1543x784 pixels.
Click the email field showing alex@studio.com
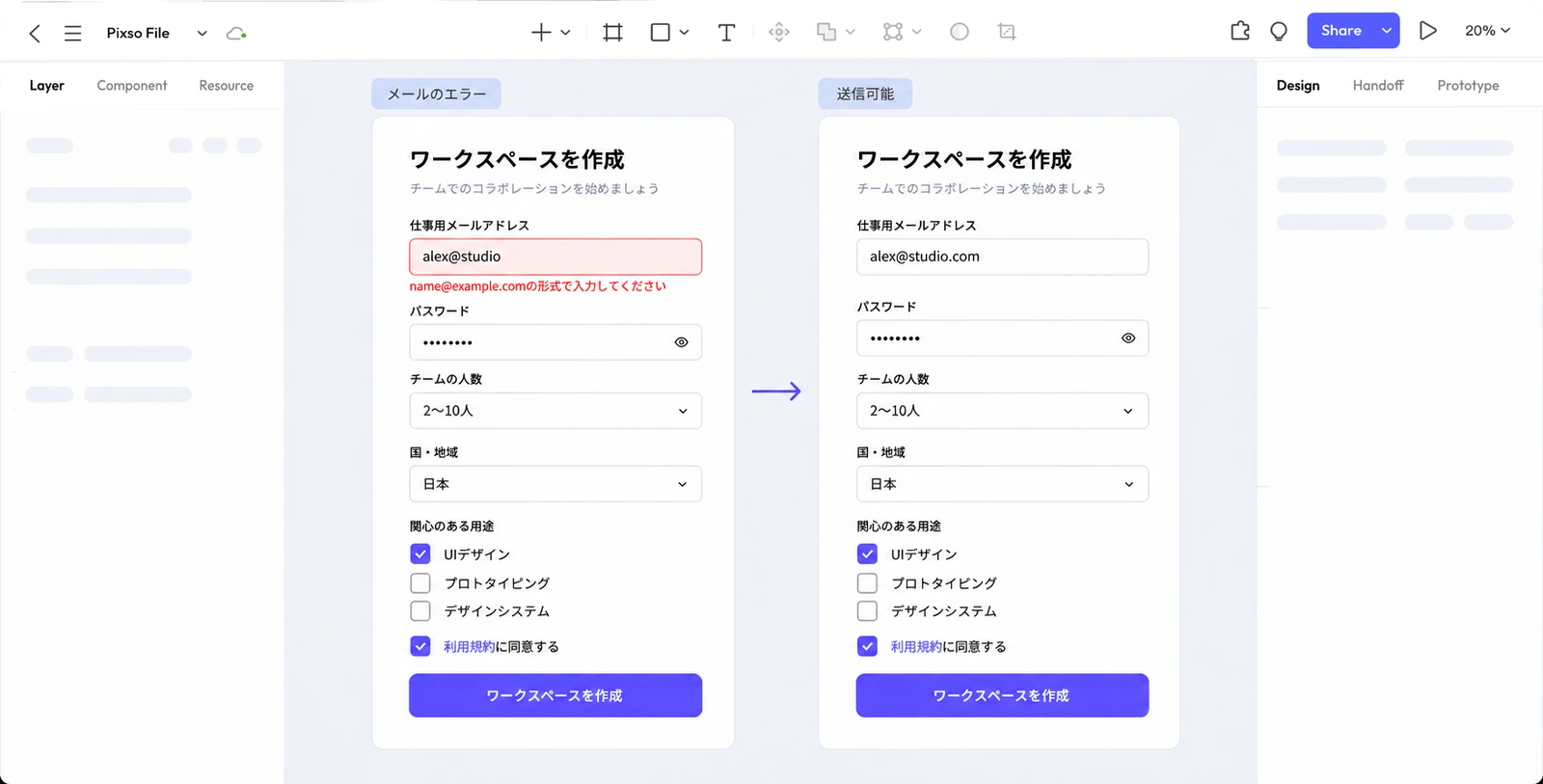pyautogui.click(x=1002, y=257)
